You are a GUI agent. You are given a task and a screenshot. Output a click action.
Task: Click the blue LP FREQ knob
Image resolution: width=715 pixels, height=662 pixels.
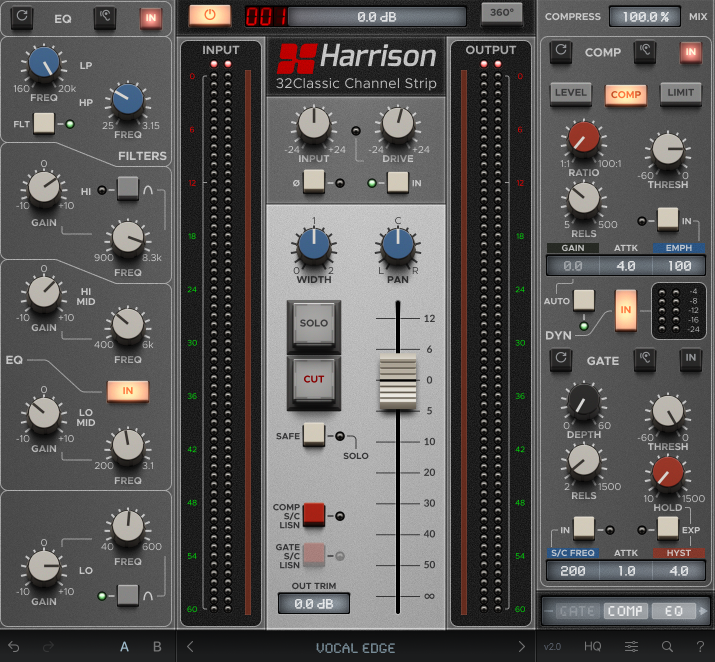44,63
